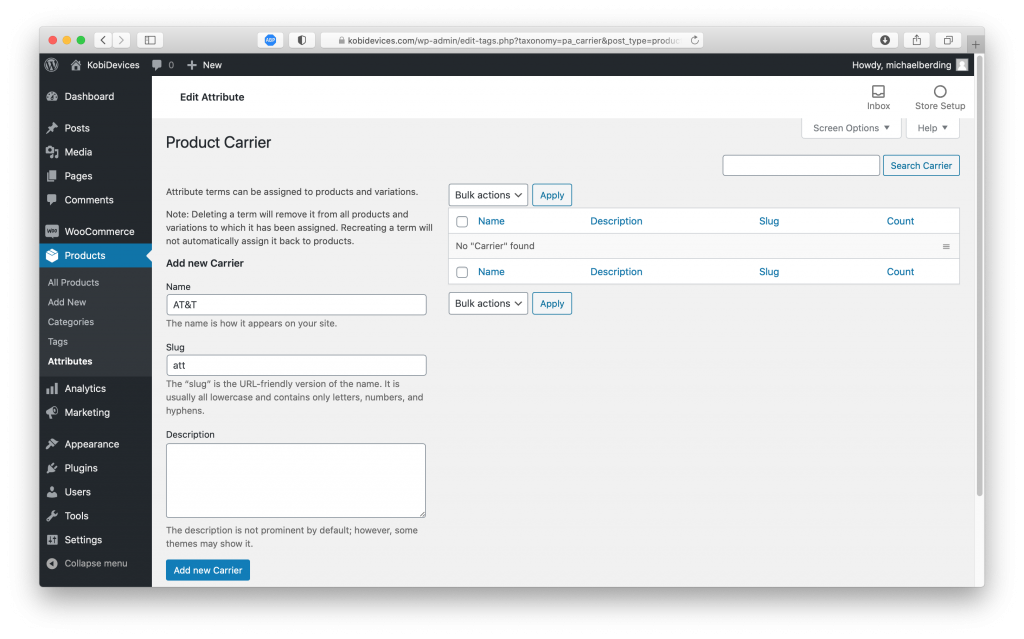Viewport: 1024px width, 639px height.
Task: Click the WooCommerce logo icon
Action: click(52, 231)
